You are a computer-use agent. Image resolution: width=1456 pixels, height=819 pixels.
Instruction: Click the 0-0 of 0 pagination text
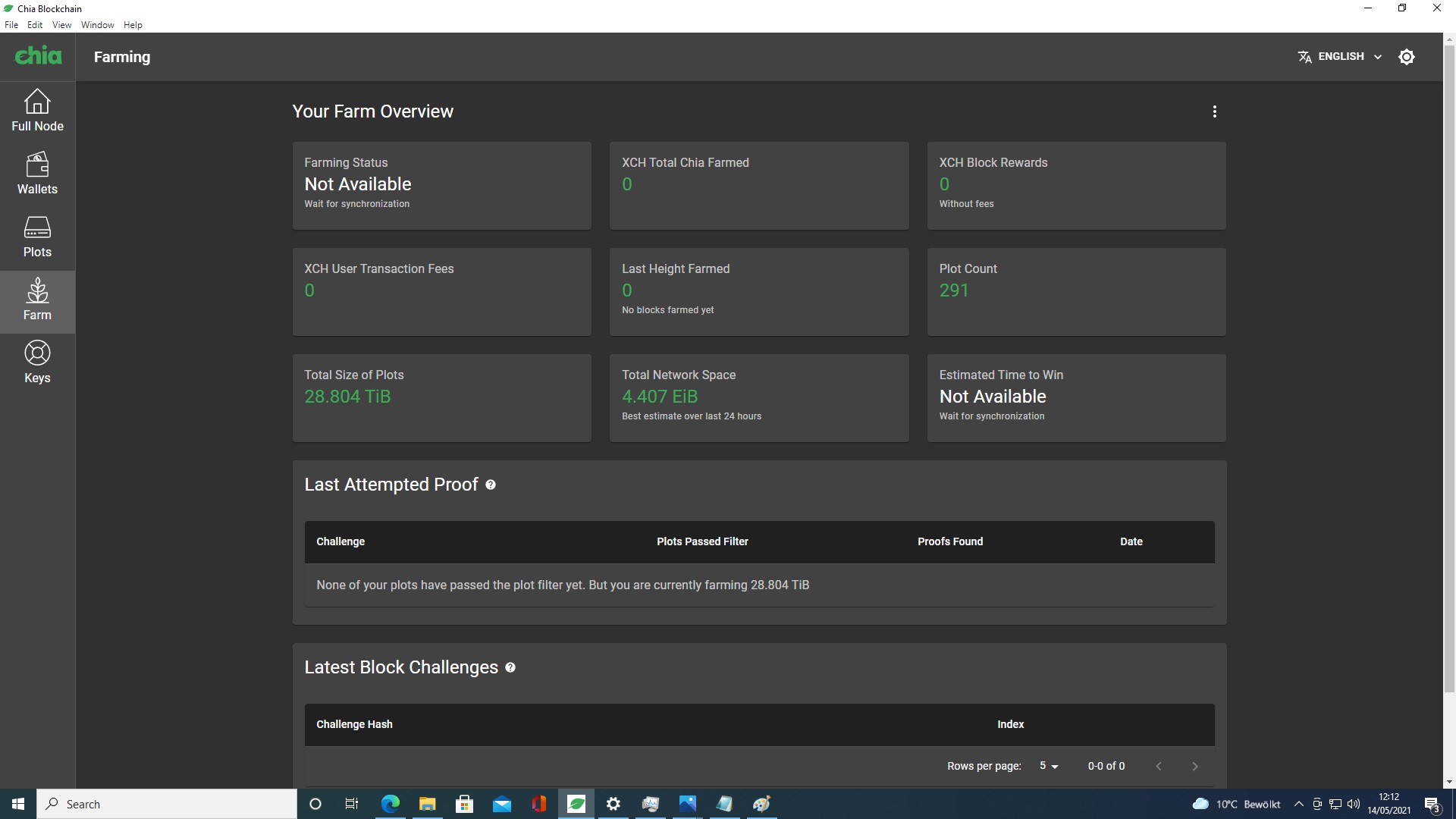1106,766
